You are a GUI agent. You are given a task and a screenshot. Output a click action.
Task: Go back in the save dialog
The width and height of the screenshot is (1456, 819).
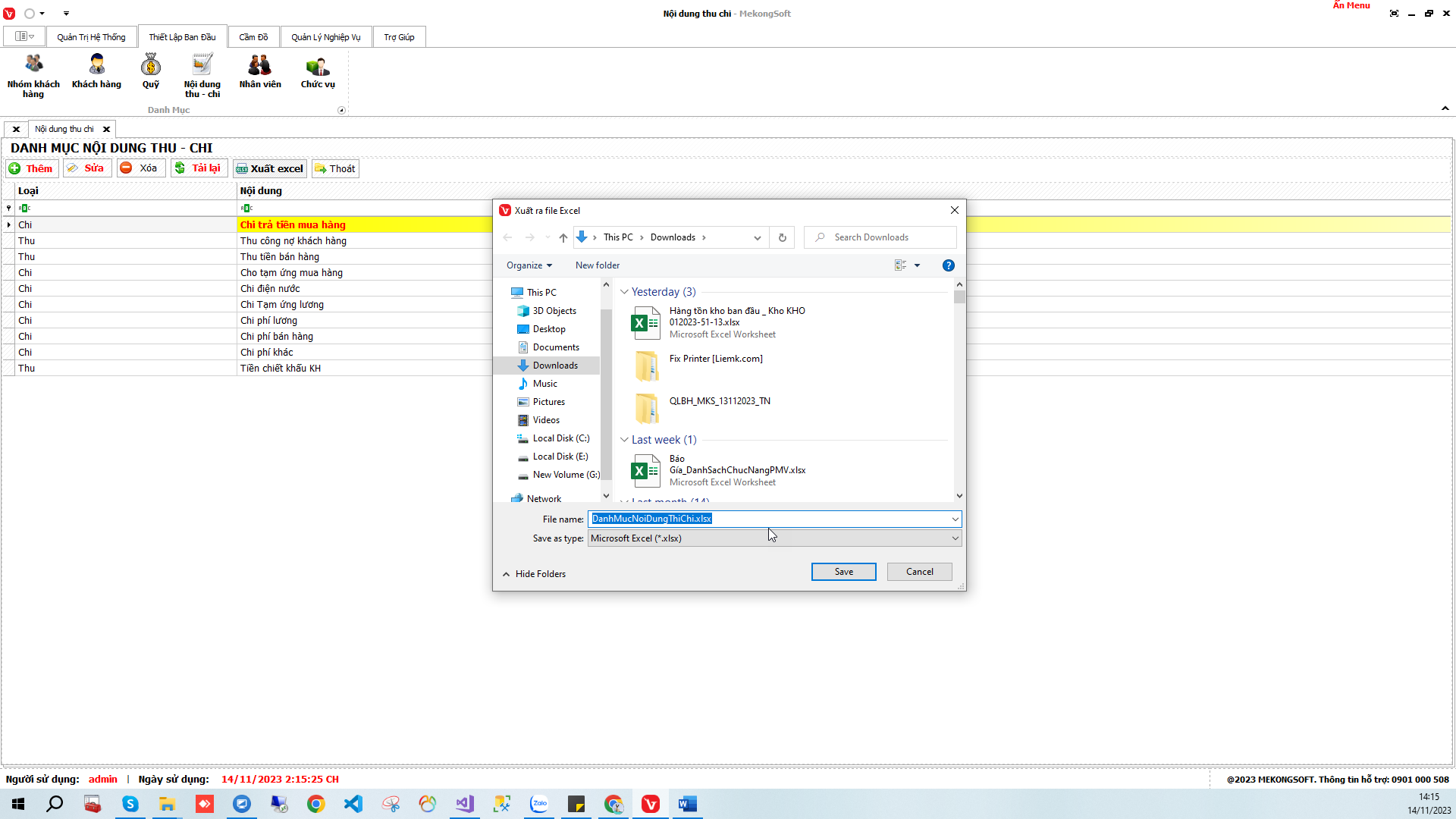tap(507, 237)
